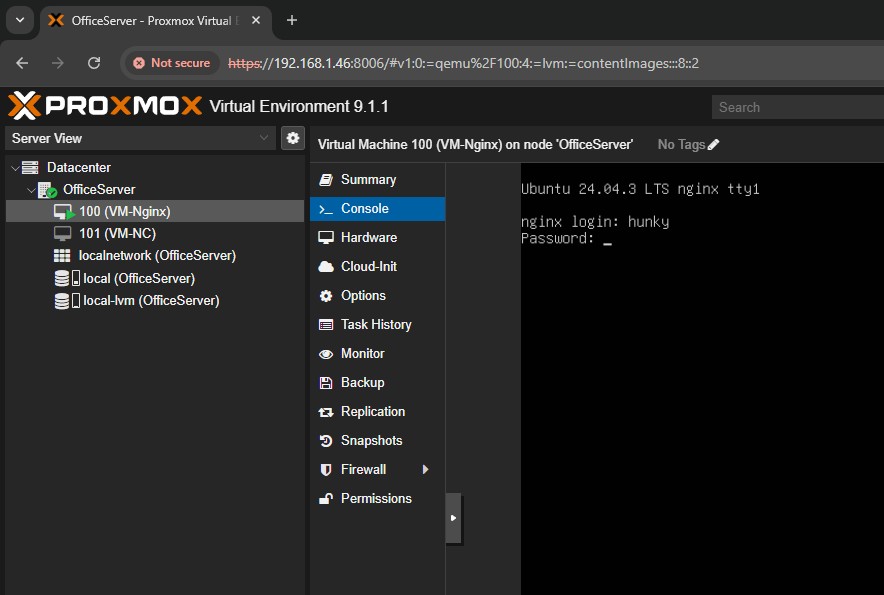Viewport: 884px width, 595px height.
Task: Click the Search input field
Action: coord(796,107)
